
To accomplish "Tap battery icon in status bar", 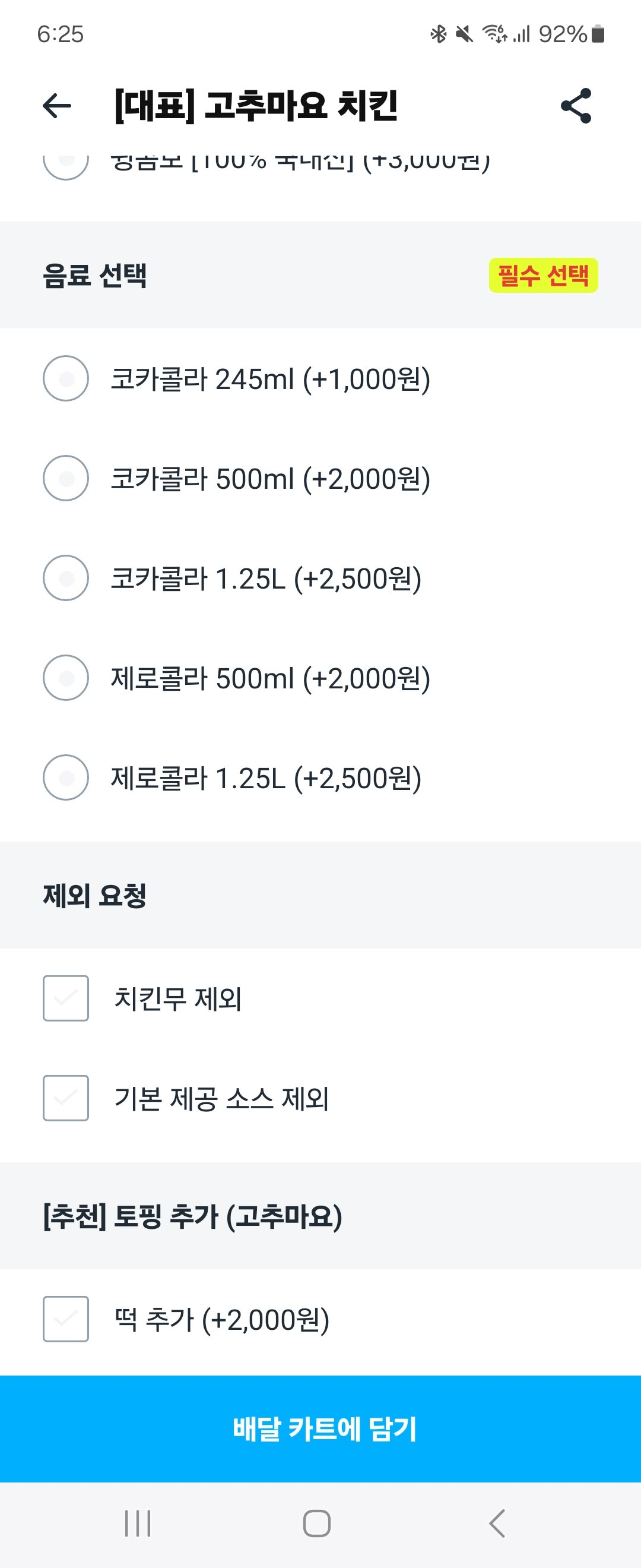I will [598, 34].
